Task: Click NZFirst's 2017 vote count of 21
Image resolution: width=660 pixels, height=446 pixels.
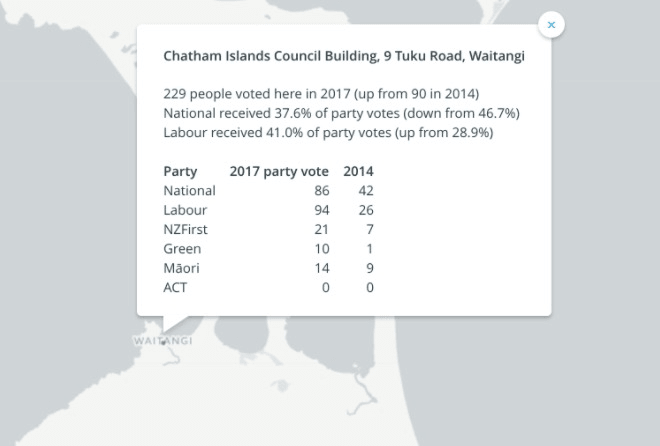Action: 321,229
